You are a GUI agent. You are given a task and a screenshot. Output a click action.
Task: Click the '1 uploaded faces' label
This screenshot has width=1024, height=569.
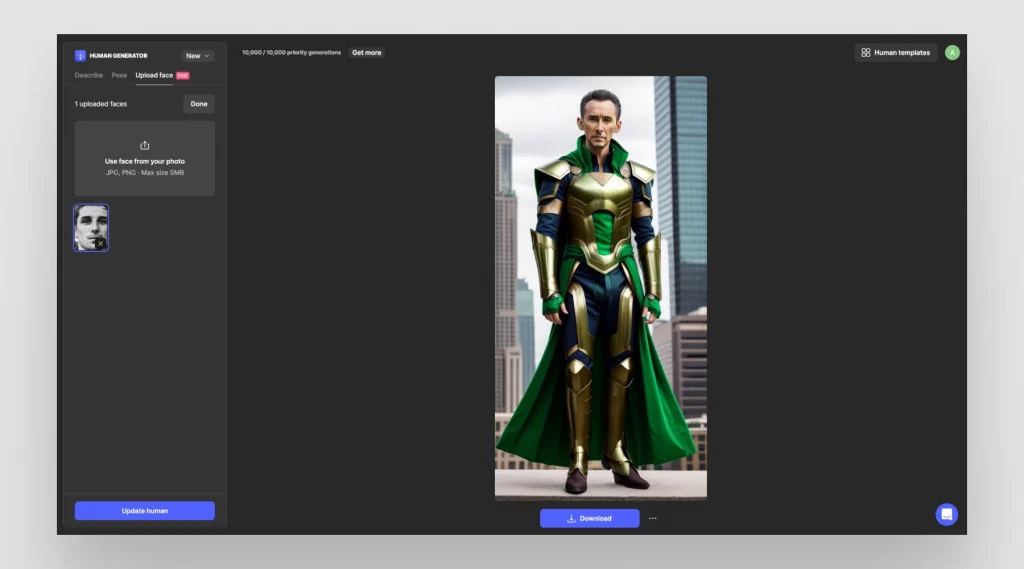(x=101, y=104)
